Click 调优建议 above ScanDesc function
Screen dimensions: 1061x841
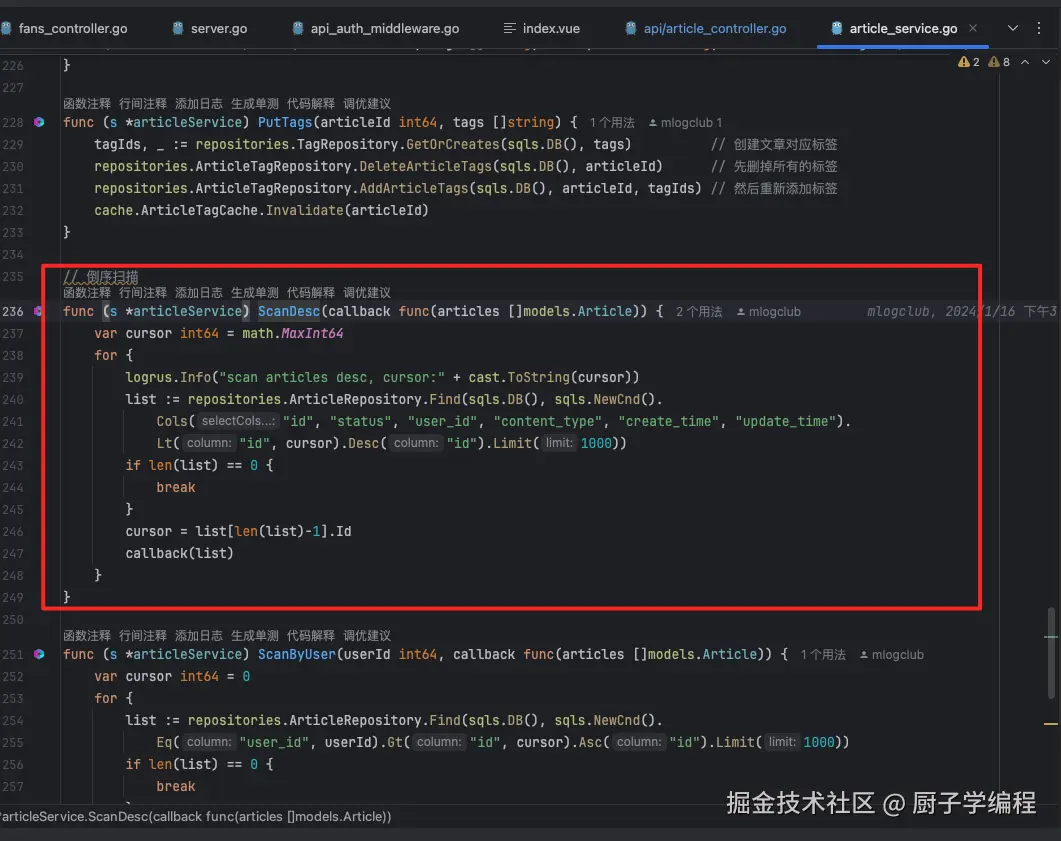coord(367,293)
